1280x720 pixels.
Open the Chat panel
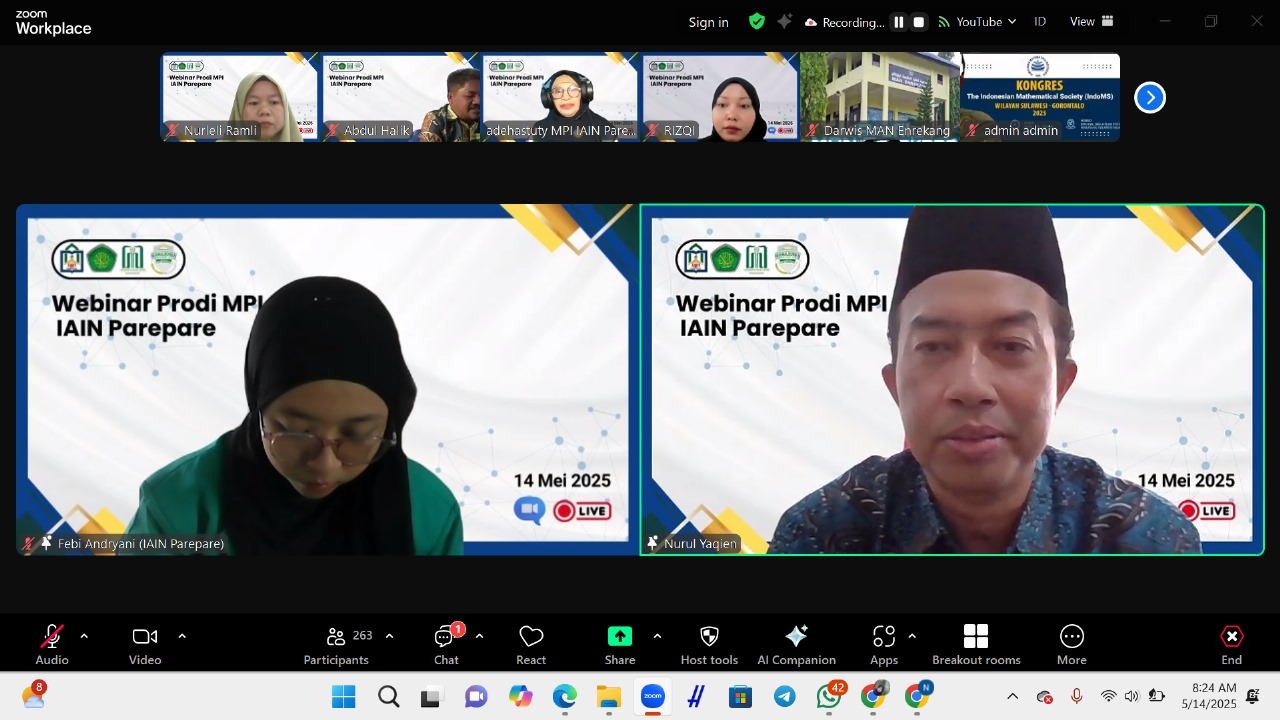tap(446, 644)
